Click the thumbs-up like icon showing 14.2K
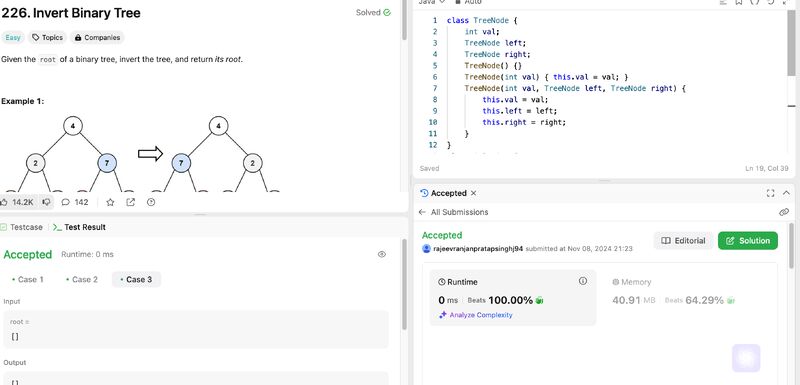 click(x=4, y=202)
